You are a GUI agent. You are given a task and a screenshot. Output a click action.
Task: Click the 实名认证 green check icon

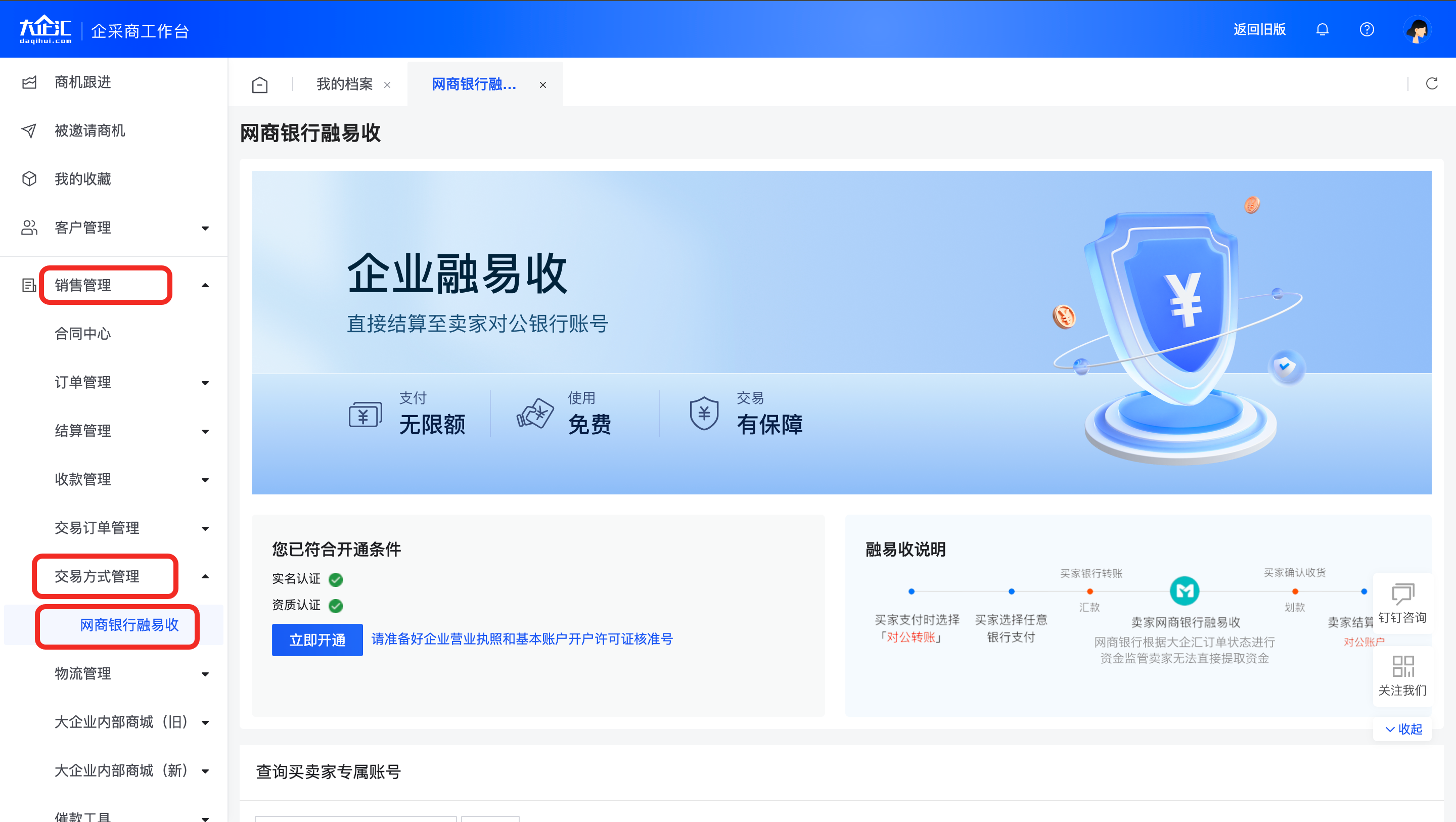(336, 579)
